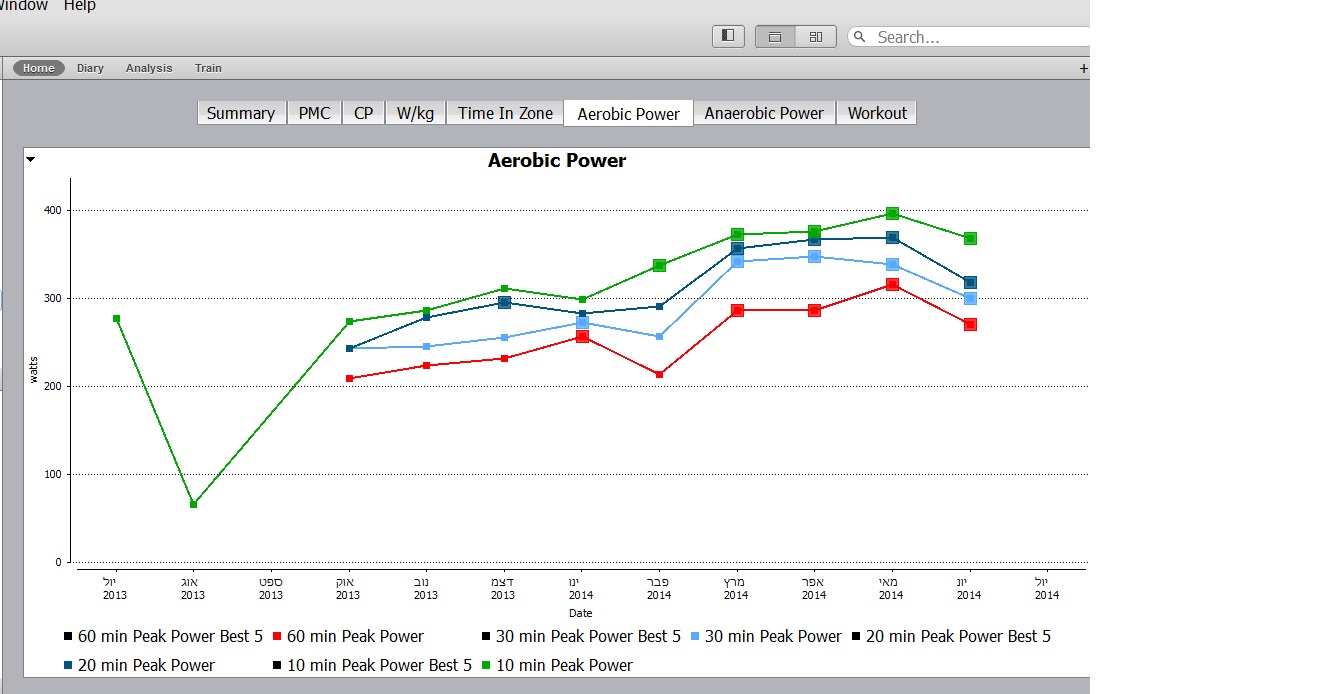This screenshot has width=1328, height=694.
Task: Switch to the Anaerobic Power tab
Action: [764, 113]
